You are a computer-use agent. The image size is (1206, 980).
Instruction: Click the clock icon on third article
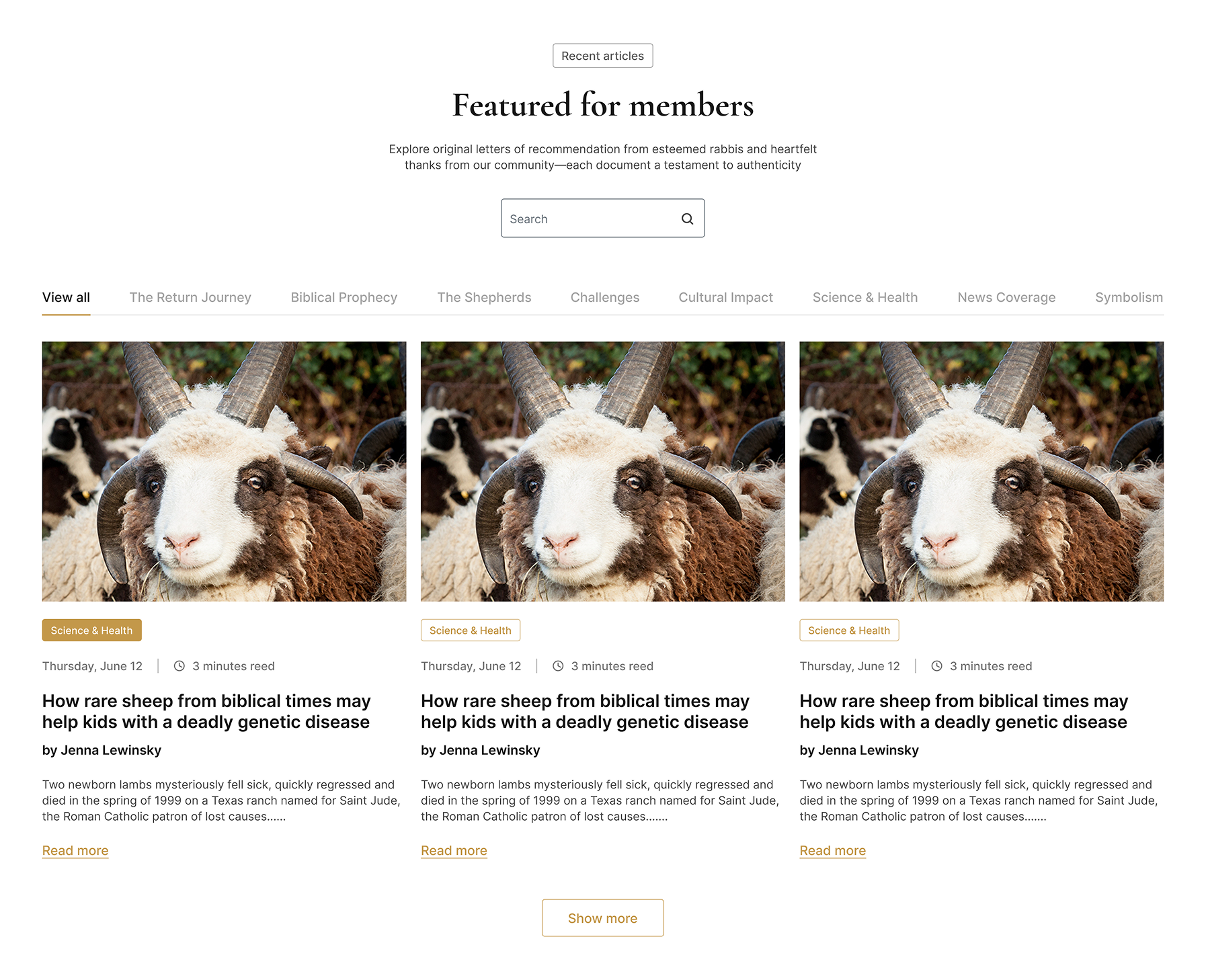(x=936, y=666)
